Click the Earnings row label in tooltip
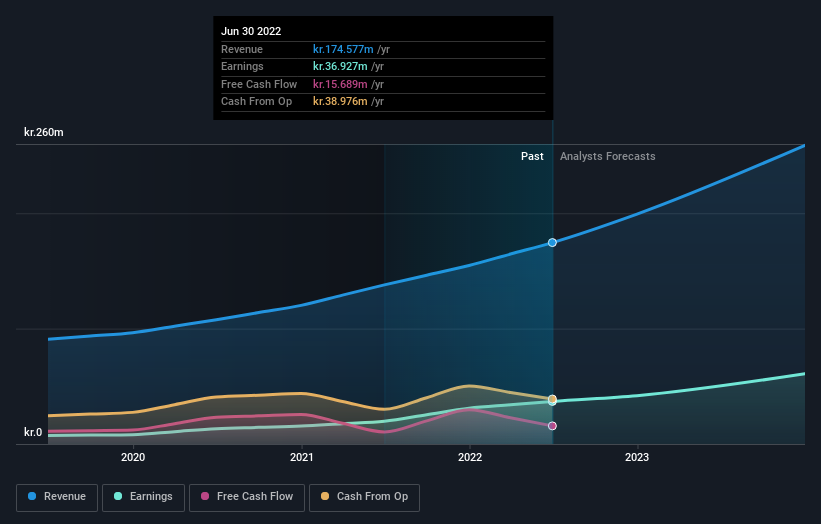The image size is (821, 524). pyautogui.click(x=242, y=66)
